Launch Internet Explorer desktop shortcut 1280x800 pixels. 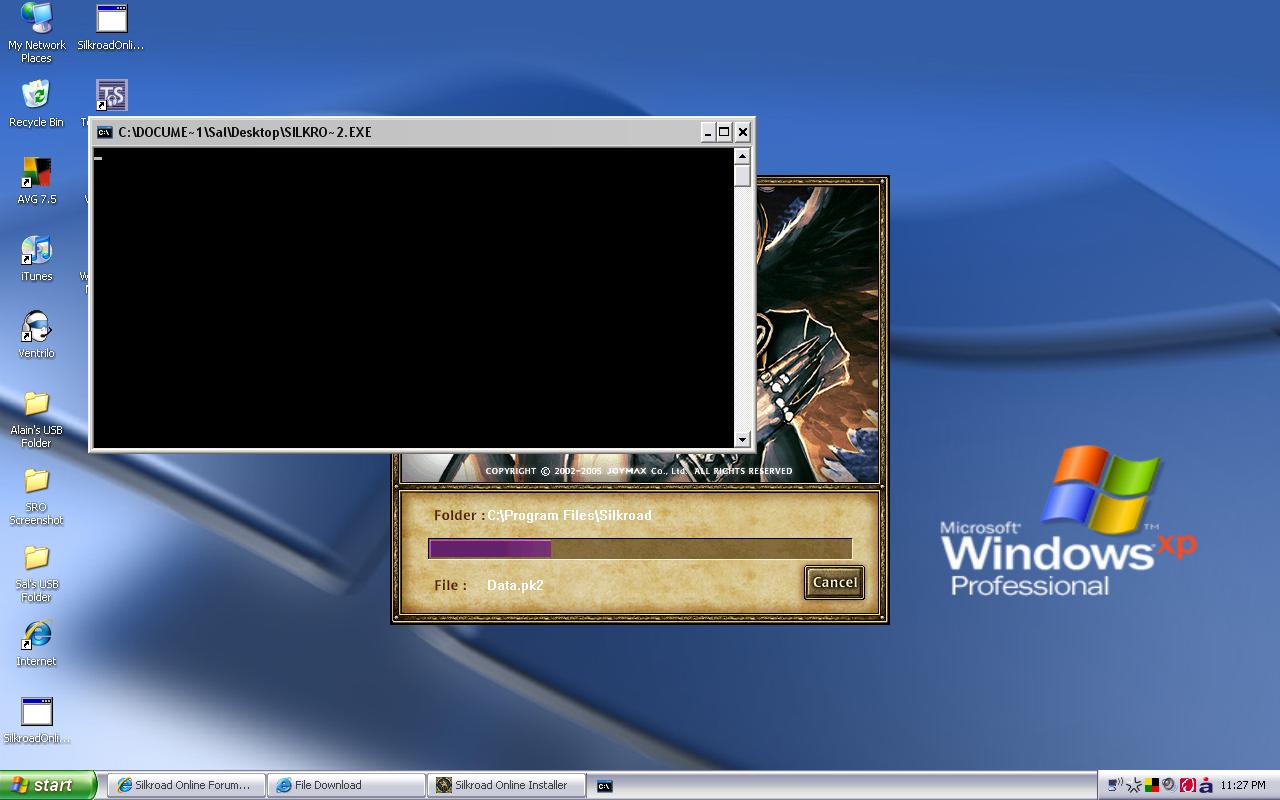coord(36,636)
